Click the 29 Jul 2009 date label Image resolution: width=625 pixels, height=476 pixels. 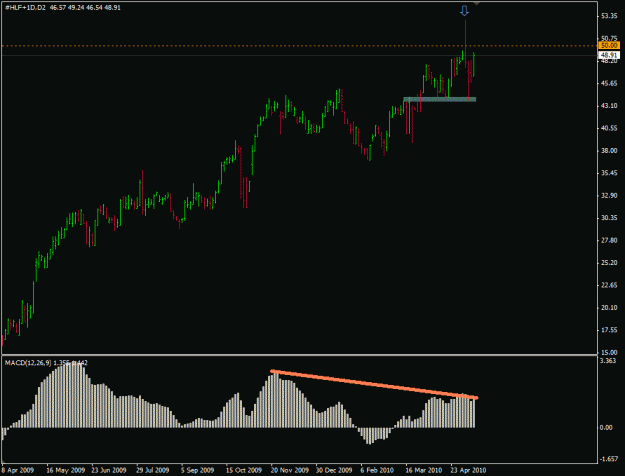(153, 470)
